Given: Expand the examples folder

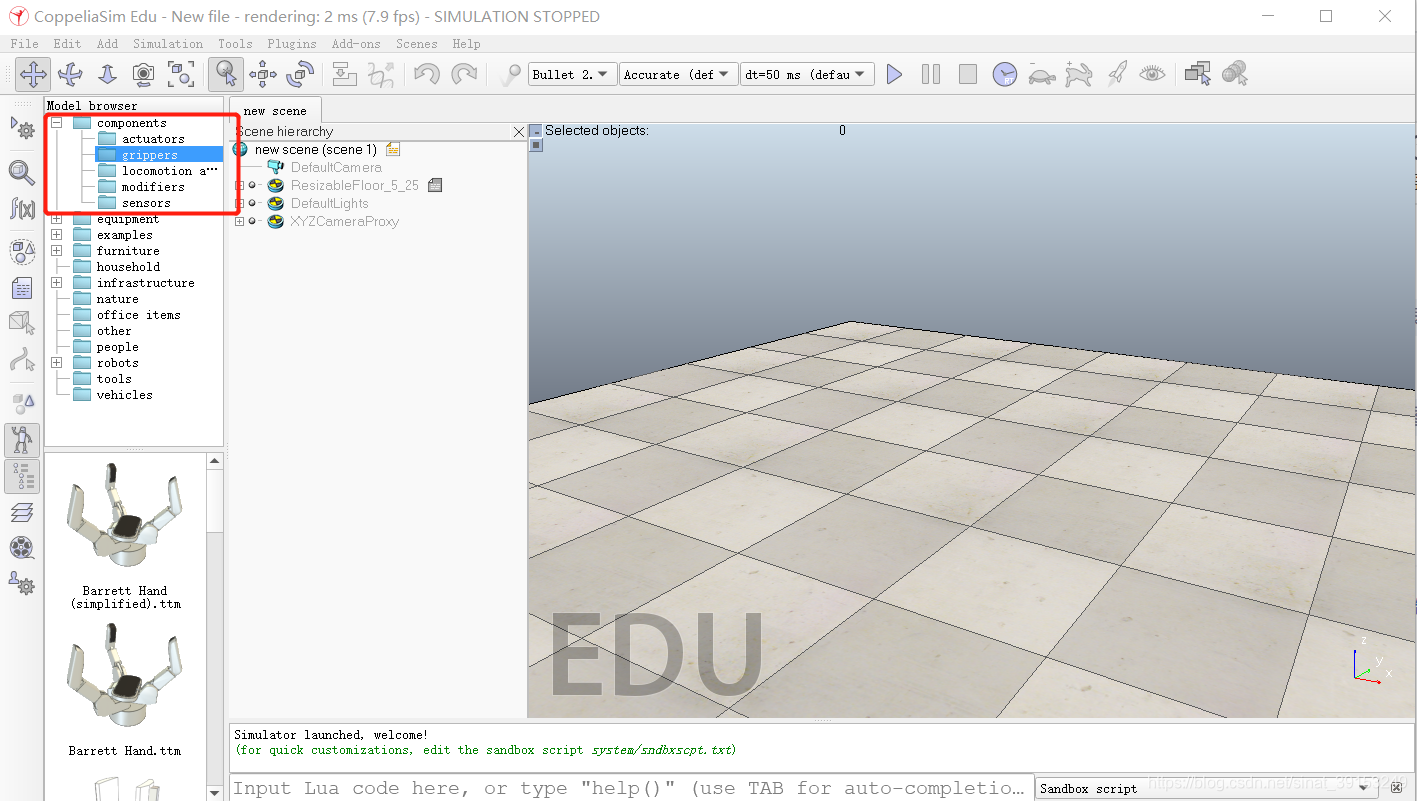Looking at the screenshot, I should pyautogui.click(x=57, y=235).
